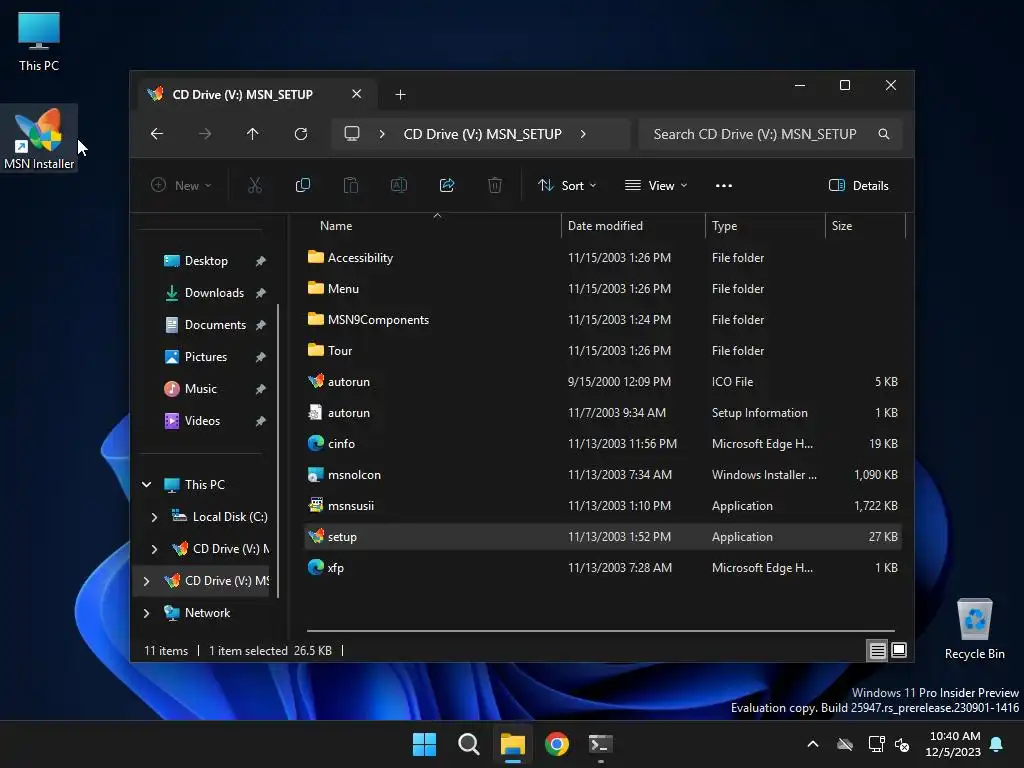Image resolution: width=1024 pixels, height=768 pixels.
Task: Open Google Chrome from the taskbar
Action: (x=557, y=744)
